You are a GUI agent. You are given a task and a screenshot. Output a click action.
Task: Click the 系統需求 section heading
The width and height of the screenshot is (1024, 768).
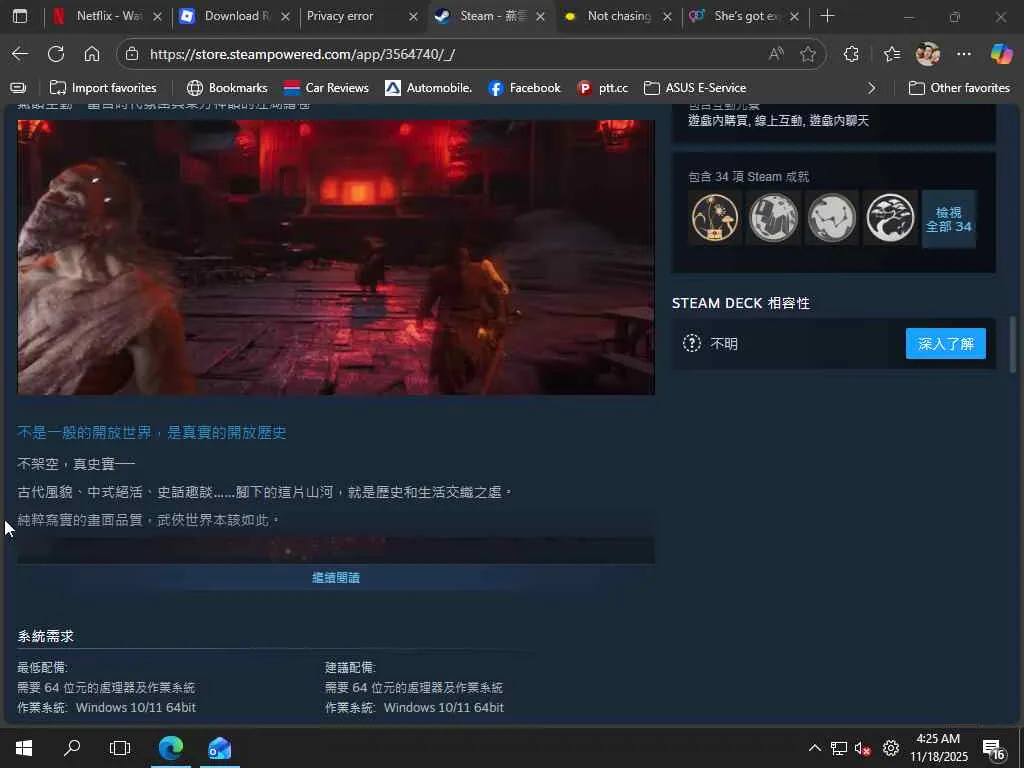(x=45, y=637)
